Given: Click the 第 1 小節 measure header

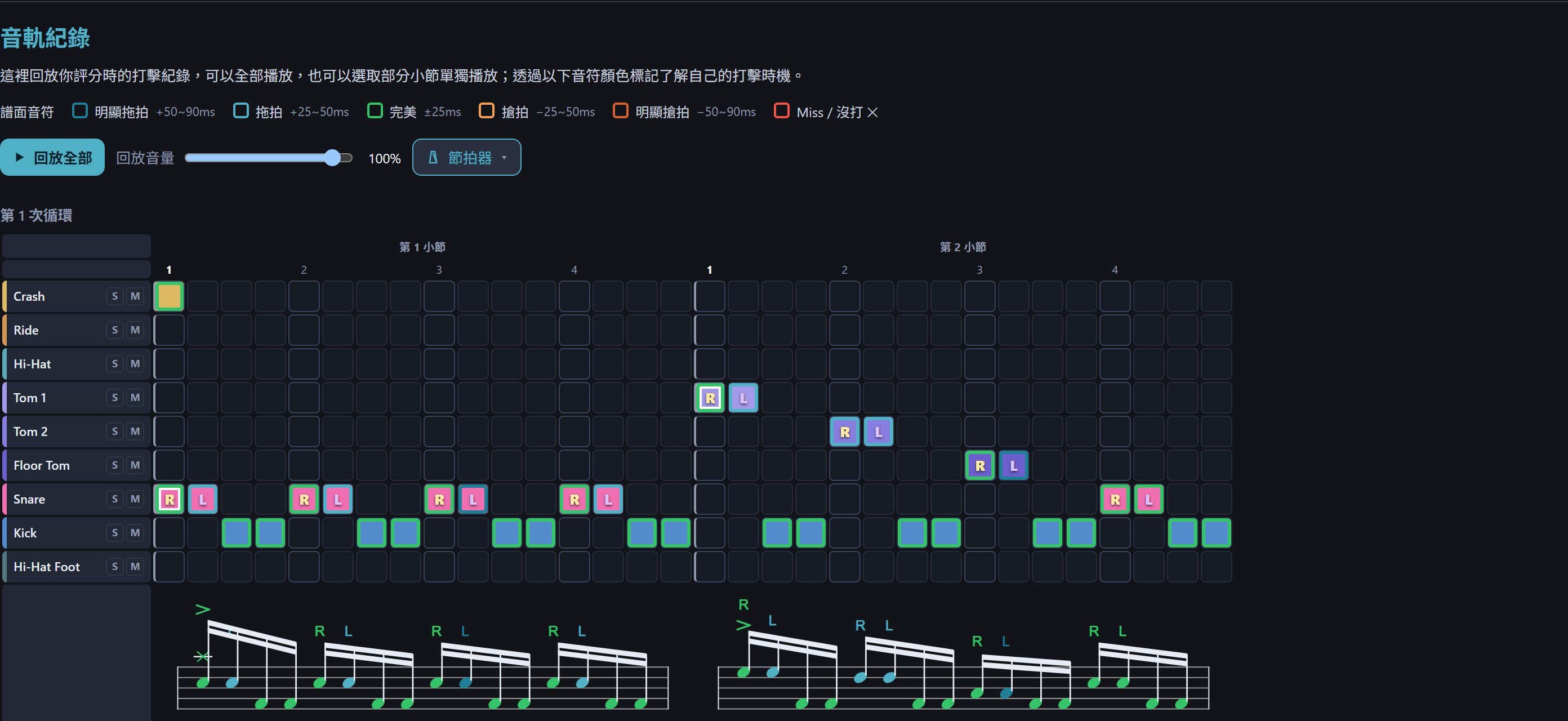Looking at the screenshot, I should click(x=422, y=247).
